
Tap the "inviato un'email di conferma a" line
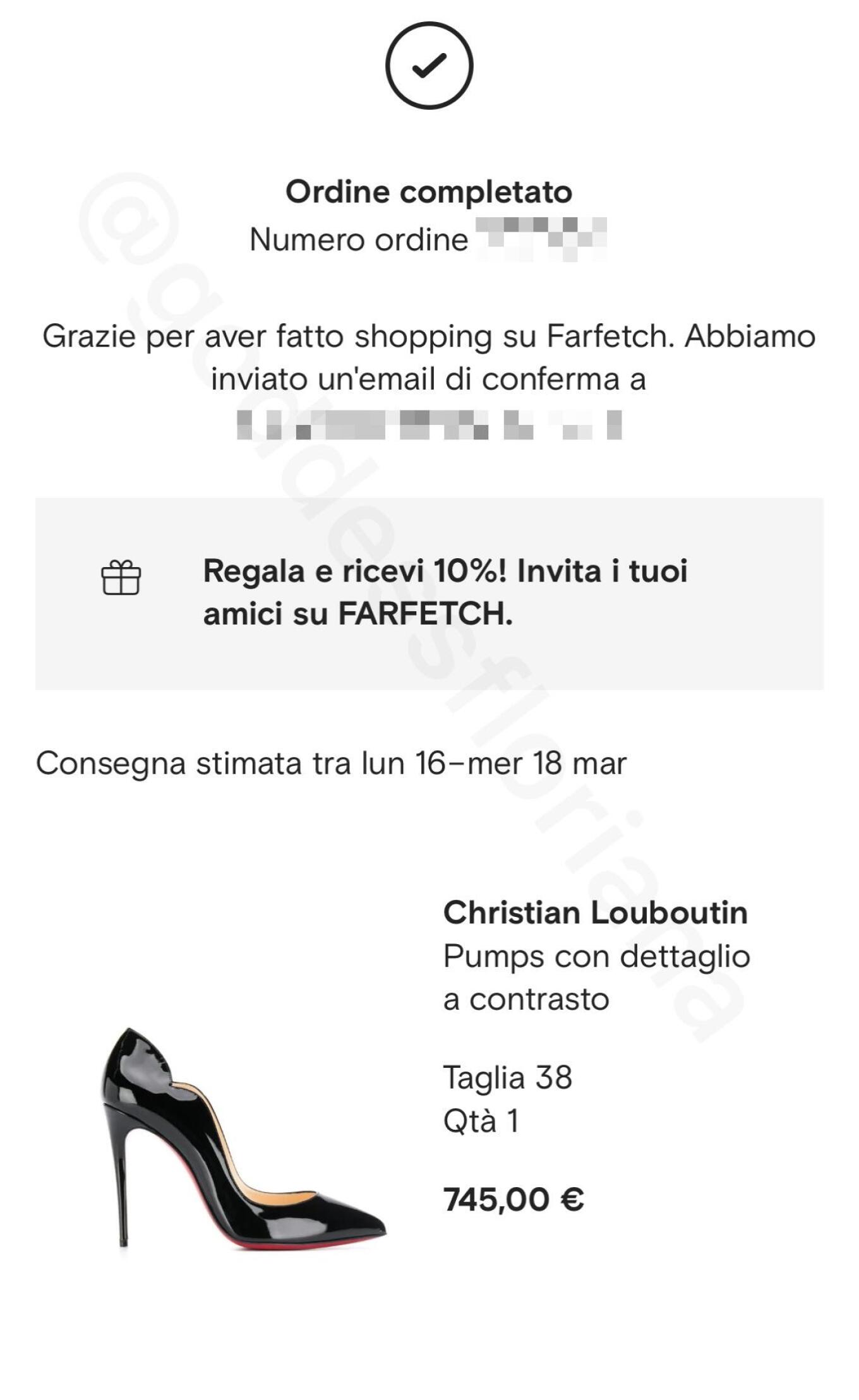pyautogui.click(x=428, y=380)
